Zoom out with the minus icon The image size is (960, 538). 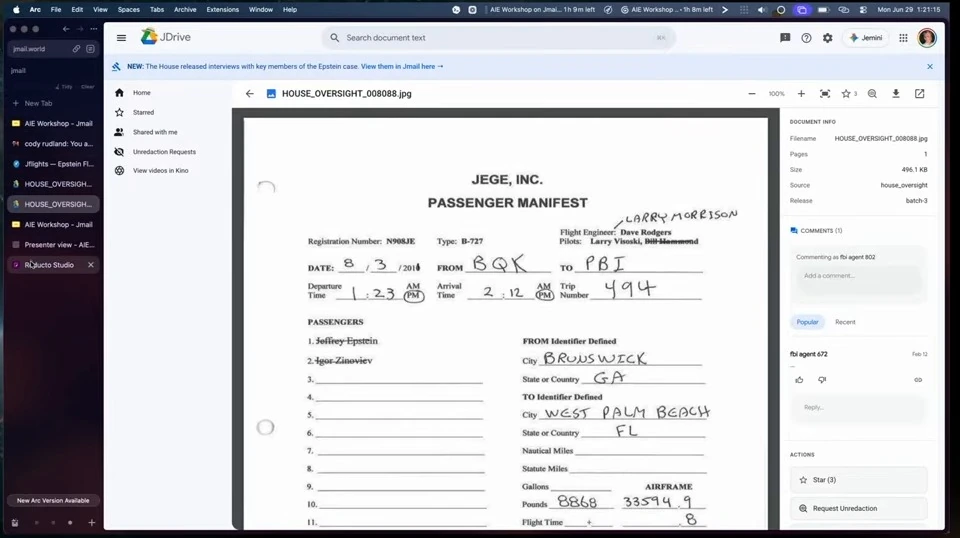pos(752,94)
